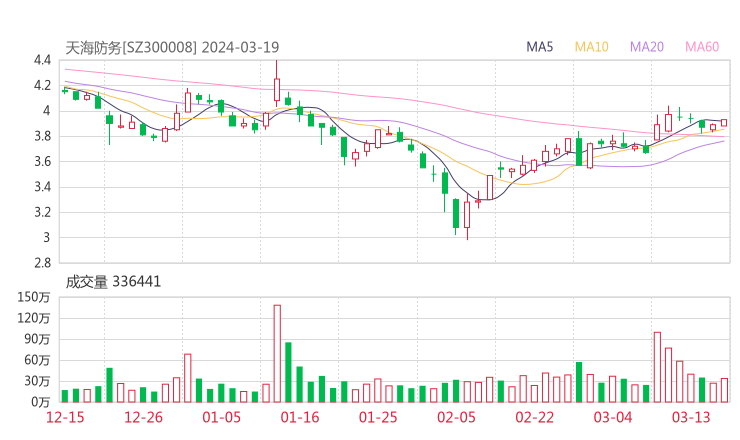The image size is (740, 440).
Task: Click the 12-26 date label
Action: click(x=143, y=417)
